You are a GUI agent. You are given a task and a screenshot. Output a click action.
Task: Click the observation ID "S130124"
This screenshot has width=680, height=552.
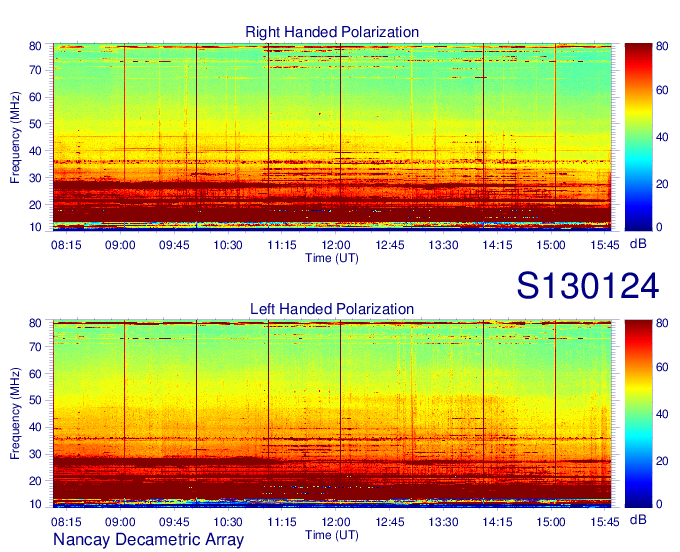click(588, 286)
